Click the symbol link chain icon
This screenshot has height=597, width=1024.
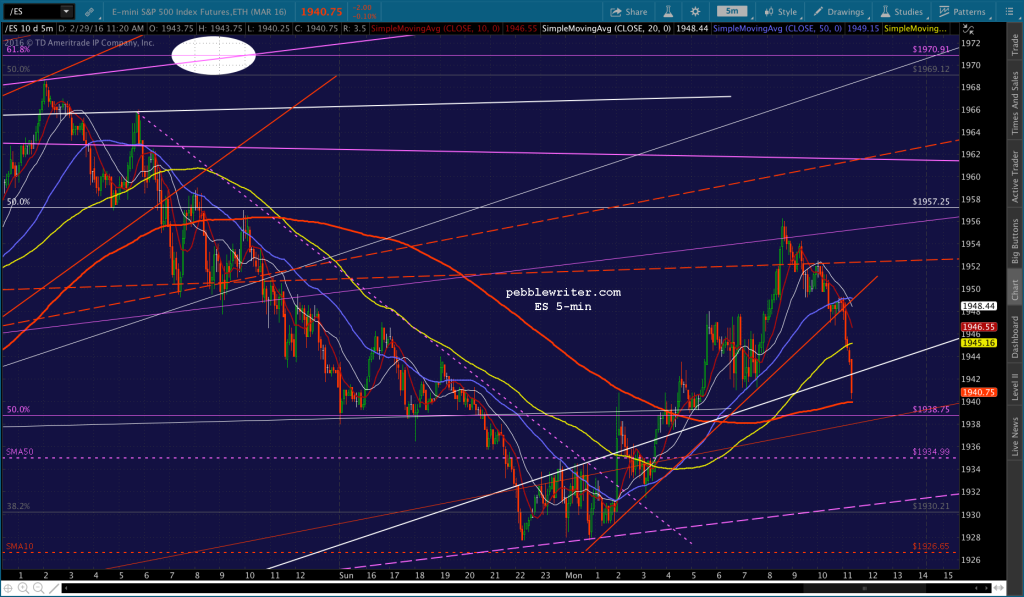[x=89, y=11]
